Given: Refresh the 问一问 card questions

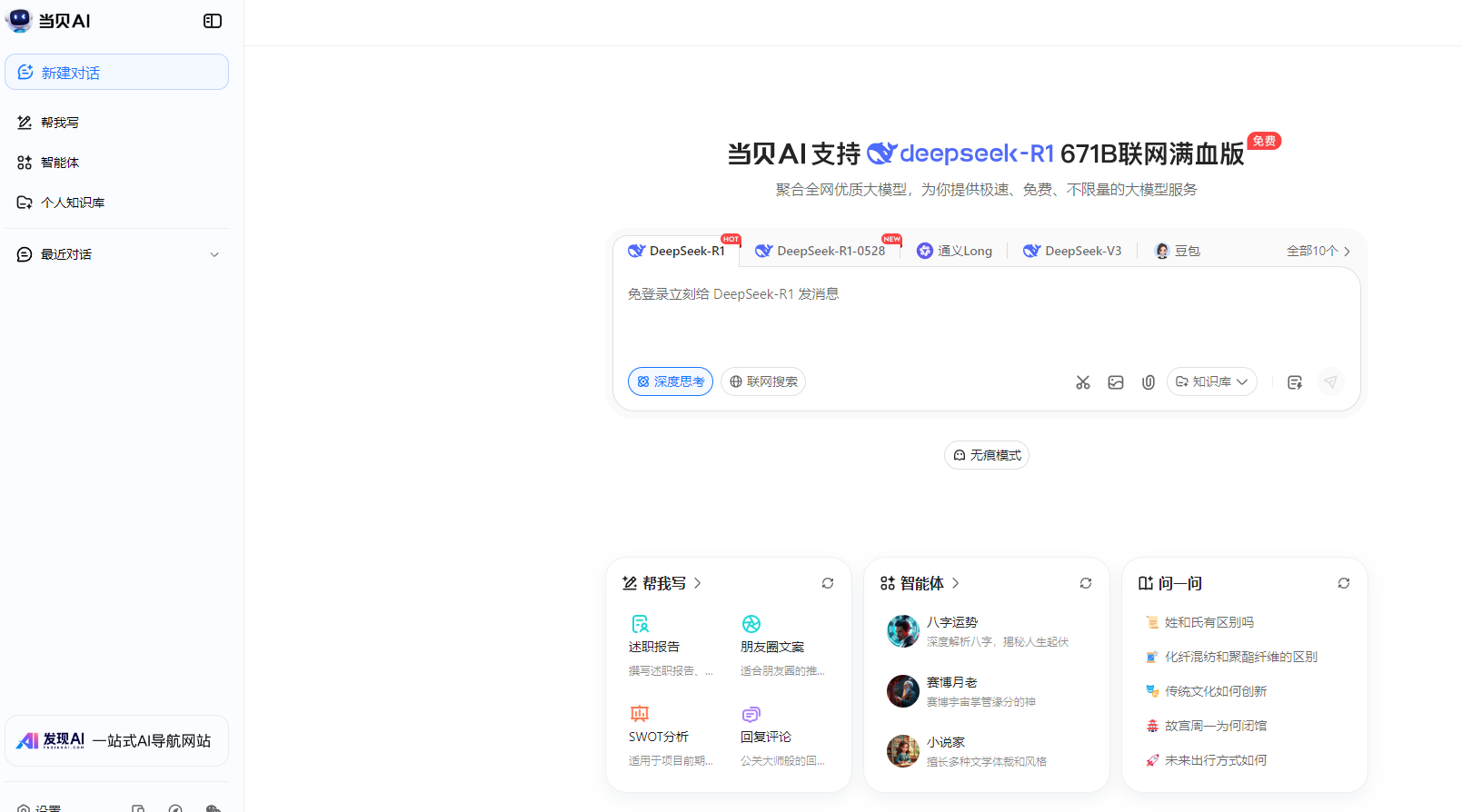Looking at the screenshot, I should 1344,583.
